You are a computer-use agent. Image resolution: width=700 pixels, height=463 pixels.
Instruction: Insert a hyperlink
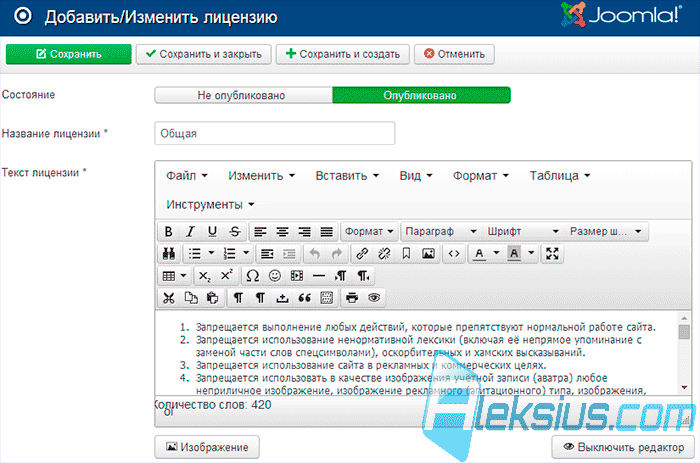click(x=362, y=254)
